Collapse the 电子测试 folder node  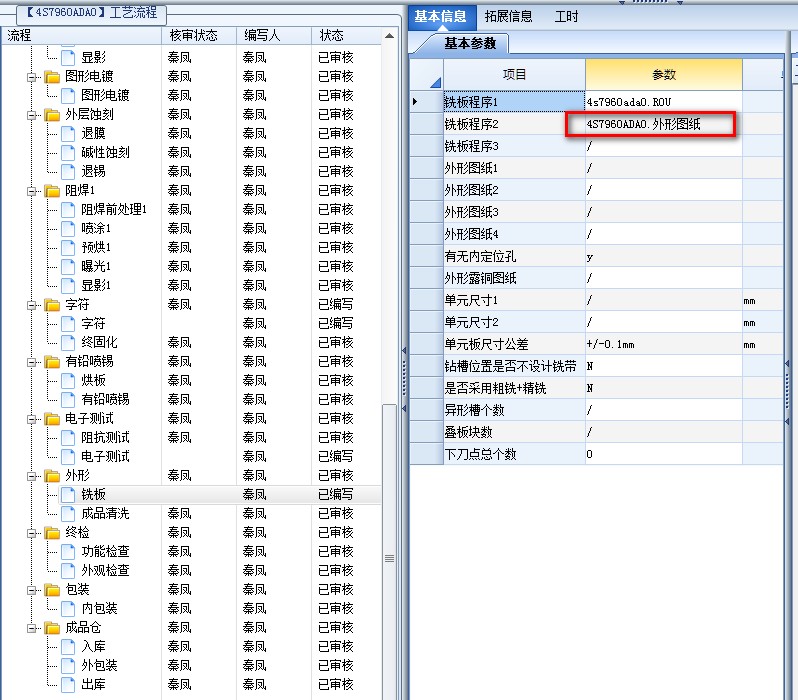(x=32, y=419)
